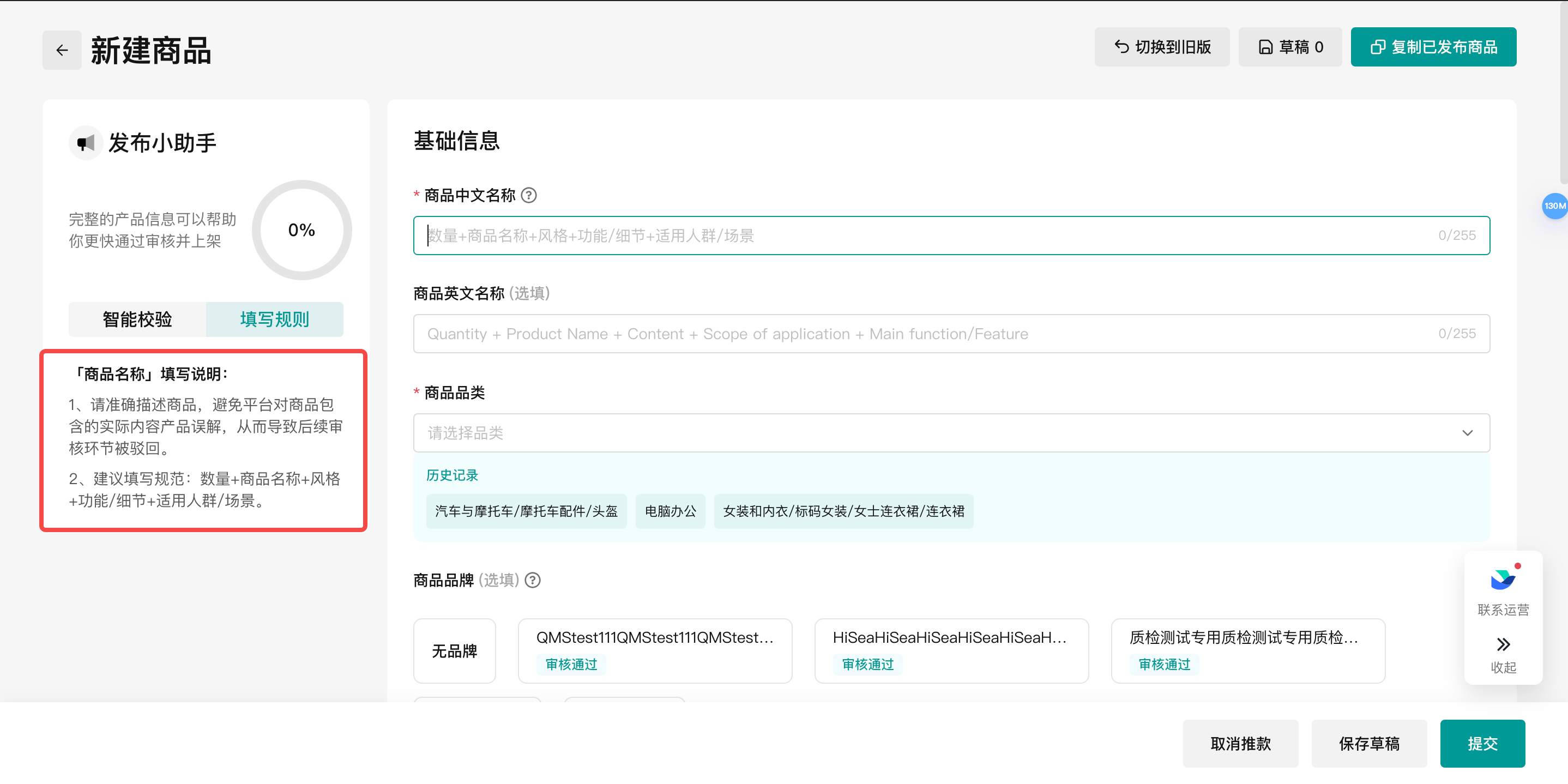Choose the 无品牌 brand option
The width and height of the screenshot is (1568, 784).
pyautogui.click(x=455, y=652)
